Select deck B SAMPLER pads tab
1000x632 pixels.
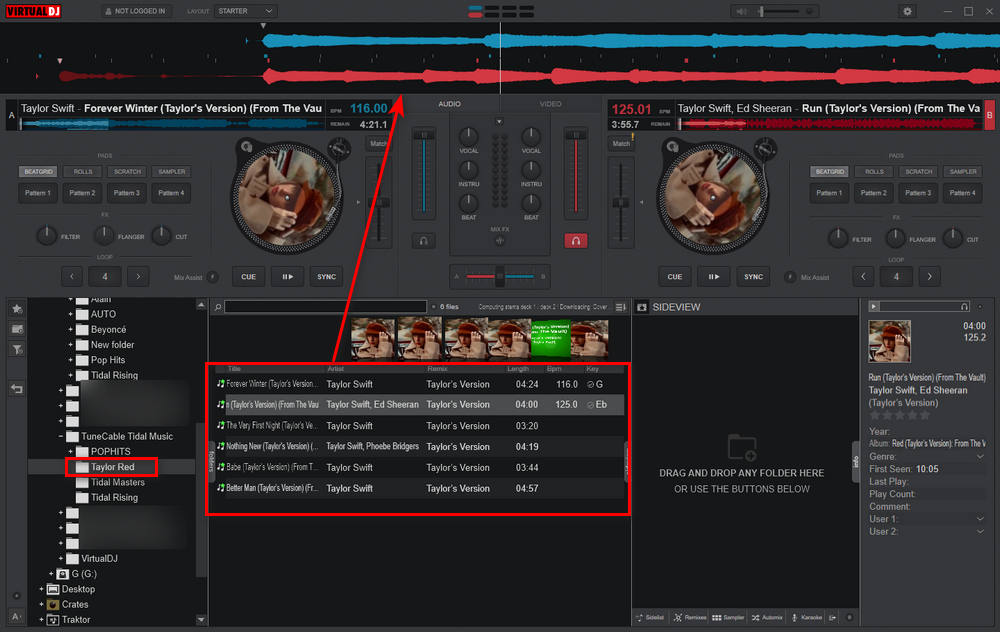pos(963,172)
